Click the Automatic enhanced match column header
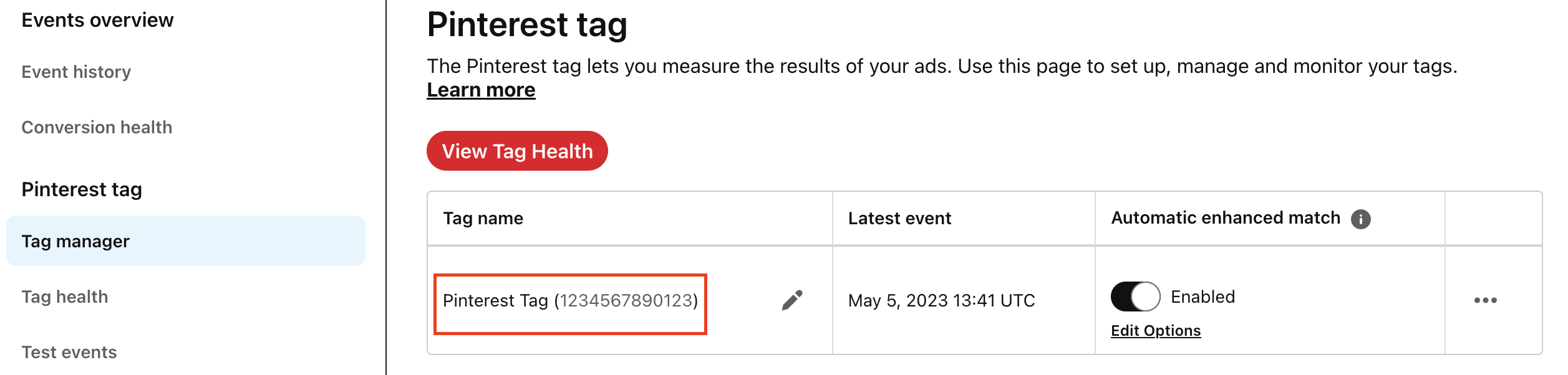 1226,218
